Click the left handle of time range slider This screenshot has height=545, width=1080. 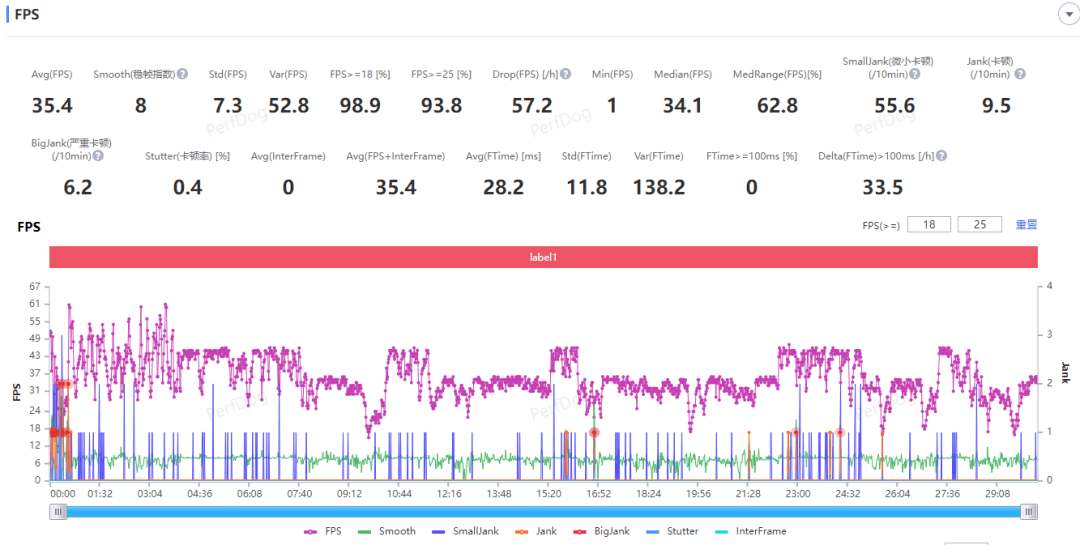[58, 511]
